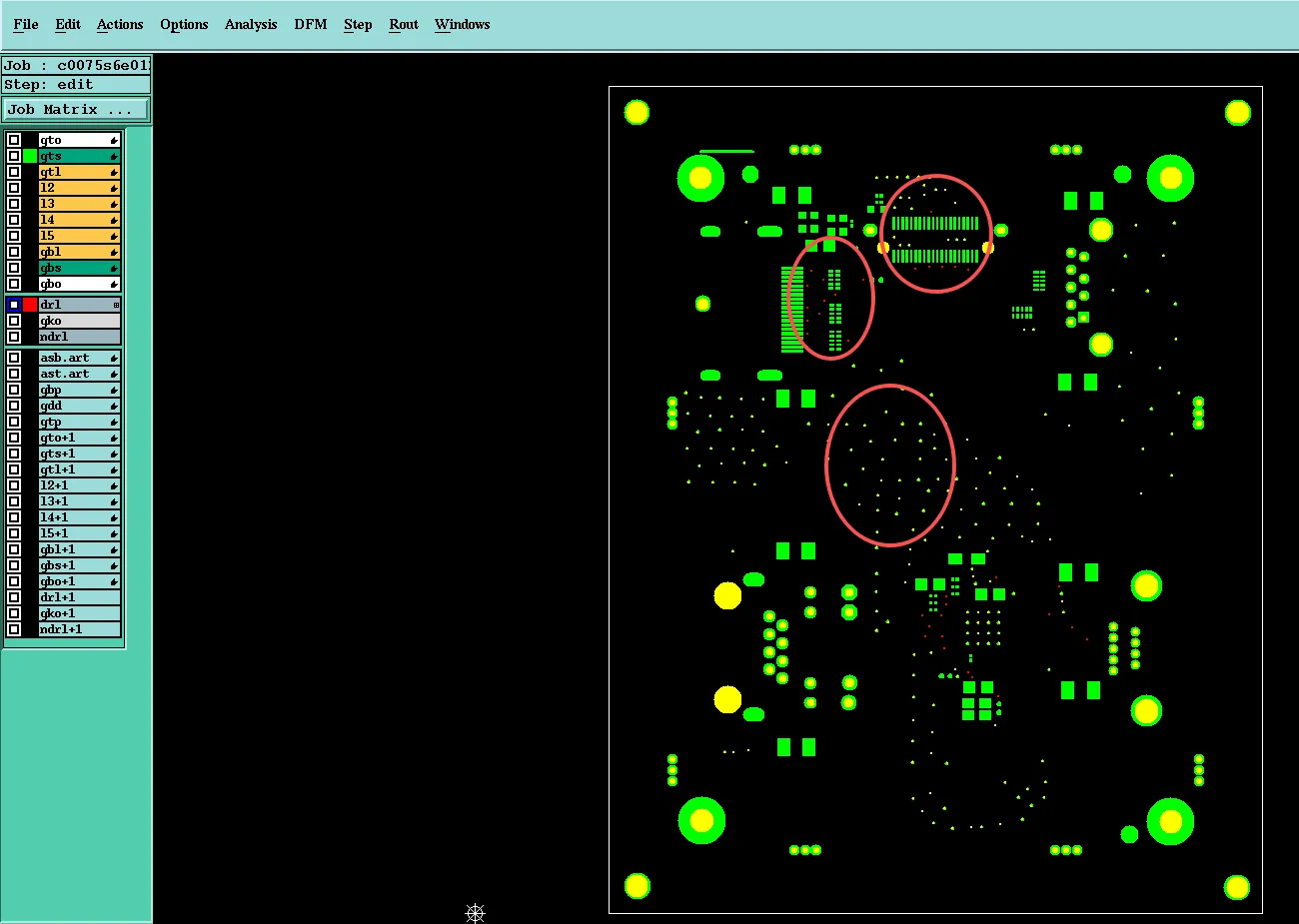Enable the l3 layer checkbox
Viewport: 1299px width, 924px height.
pyautogui.click(x=14, y=205)
